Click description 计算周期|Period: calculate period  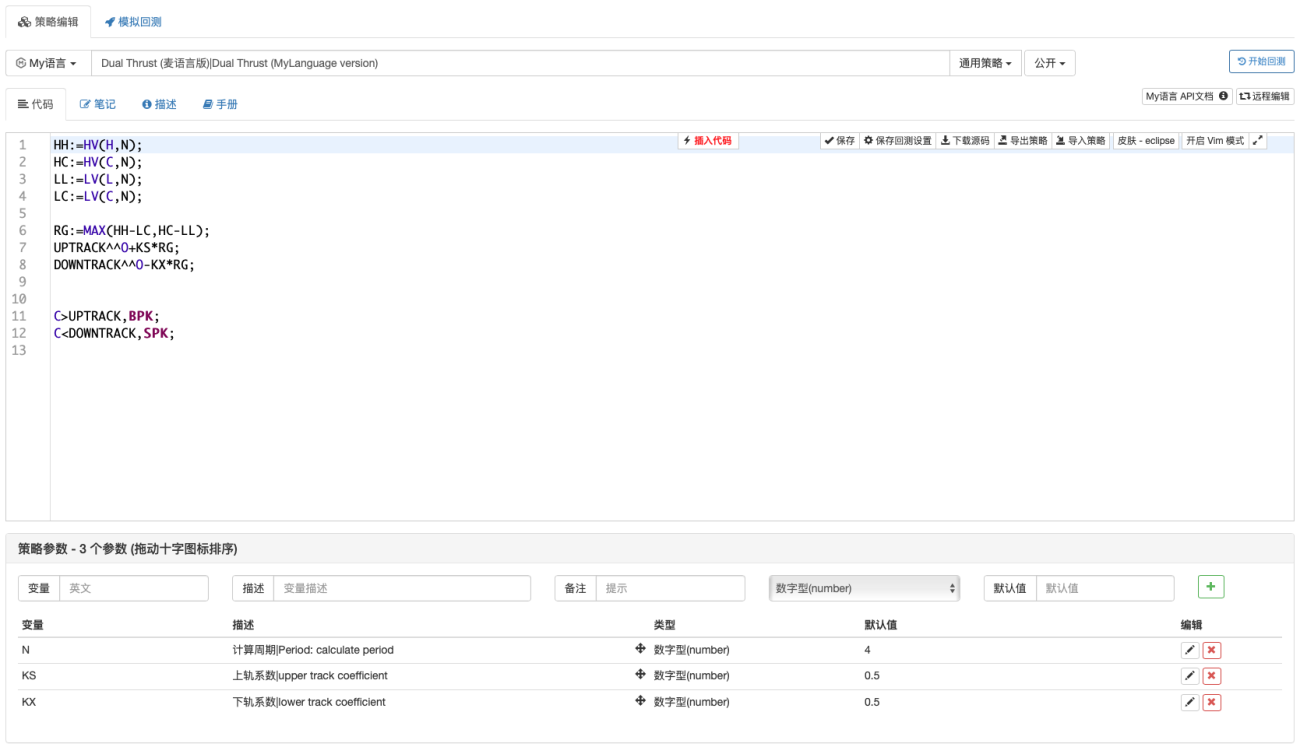pos(313,650)
